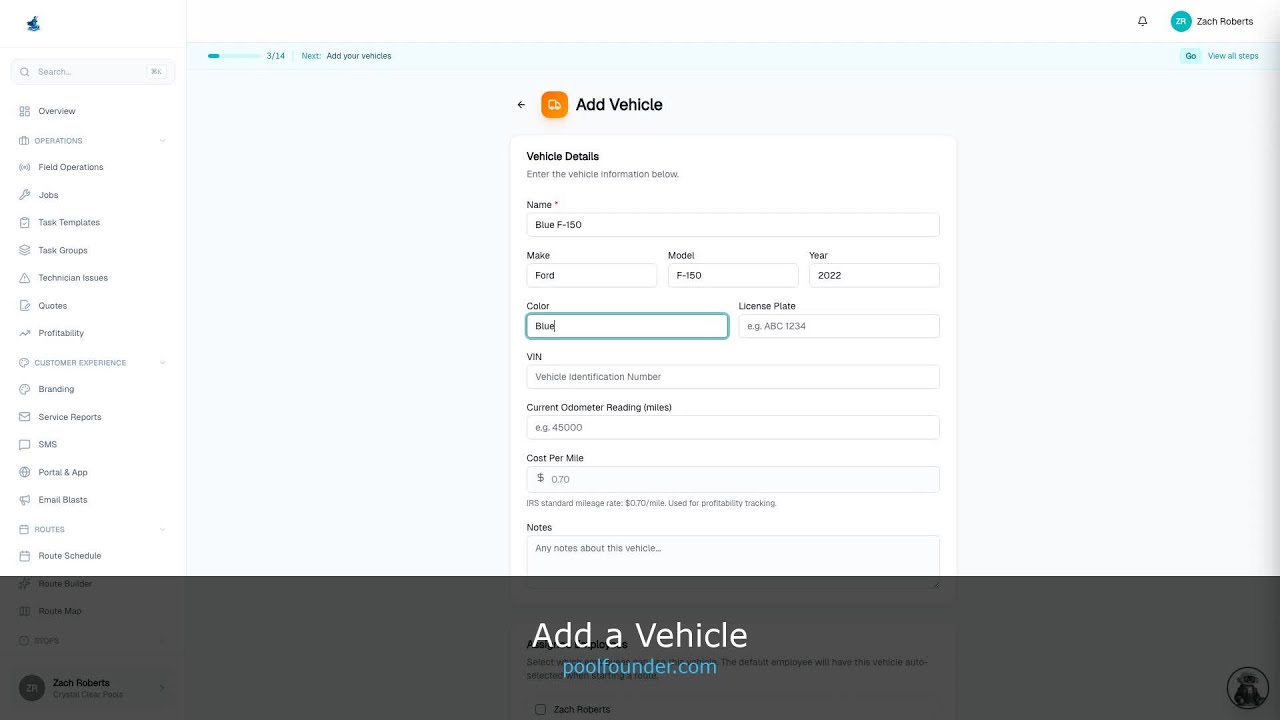This screenshot has height=720, width=1280.
Task: Click the notification bell icon
Action: pyautogui.click(x=1142, y=21)
